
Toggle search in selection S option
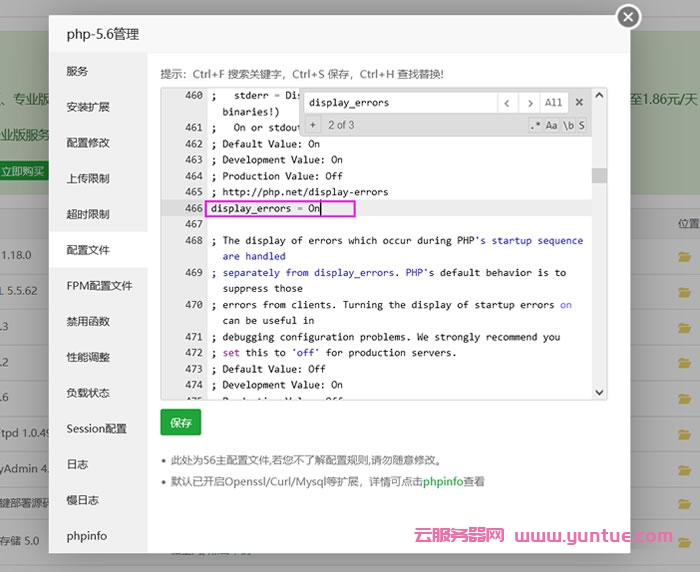(581, 125)
